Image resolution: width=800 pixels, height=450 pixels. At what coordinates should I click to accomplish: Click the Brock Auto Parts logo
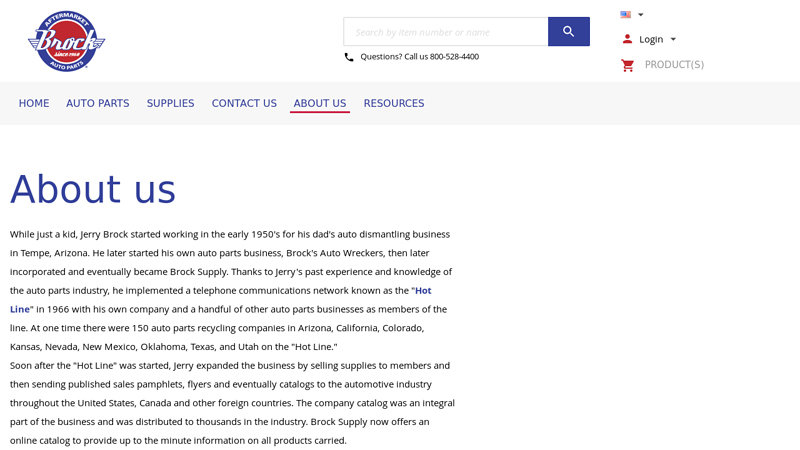(x=66, y=41)
